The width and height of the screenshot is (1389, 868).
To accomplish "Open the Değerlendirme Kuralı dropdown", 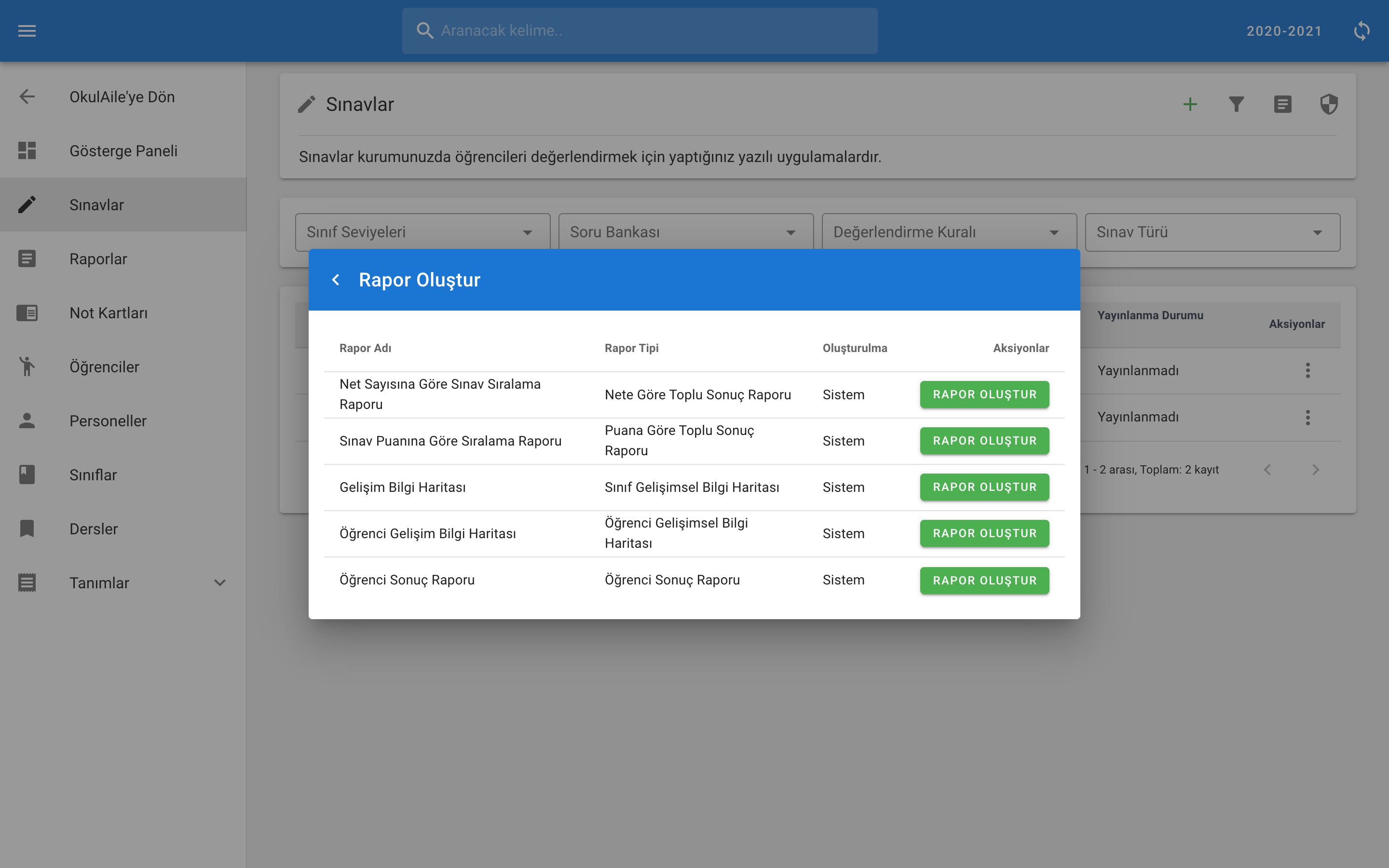I will tap(948, 232).
